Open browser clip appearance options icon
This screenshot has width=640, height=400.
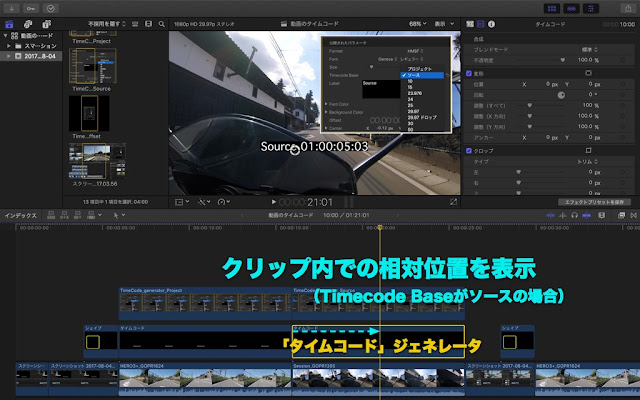(x=149, y=24)
